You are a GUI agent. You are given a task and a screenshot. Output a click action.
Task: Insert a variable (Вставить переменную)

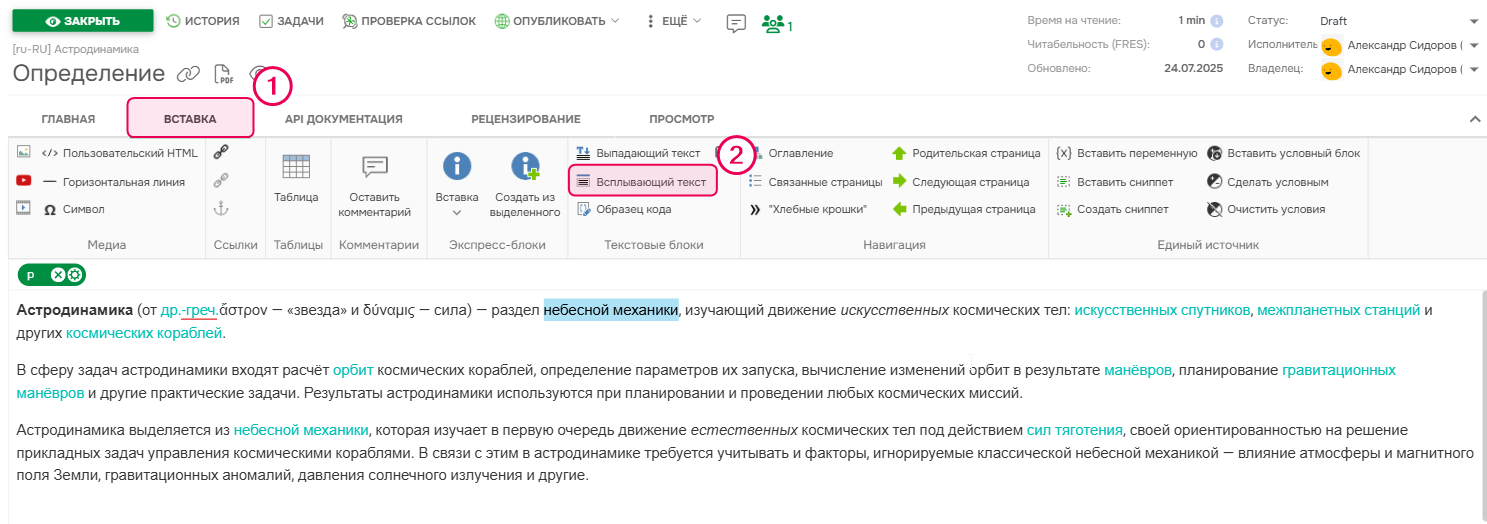(x=1127, y=153)
